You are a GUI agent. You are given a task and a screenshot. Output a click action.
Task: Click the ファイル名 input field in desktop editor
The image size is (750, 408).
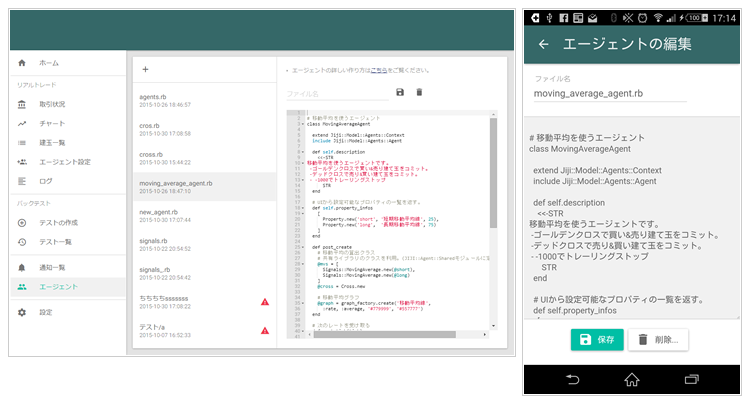pos(338,94)
